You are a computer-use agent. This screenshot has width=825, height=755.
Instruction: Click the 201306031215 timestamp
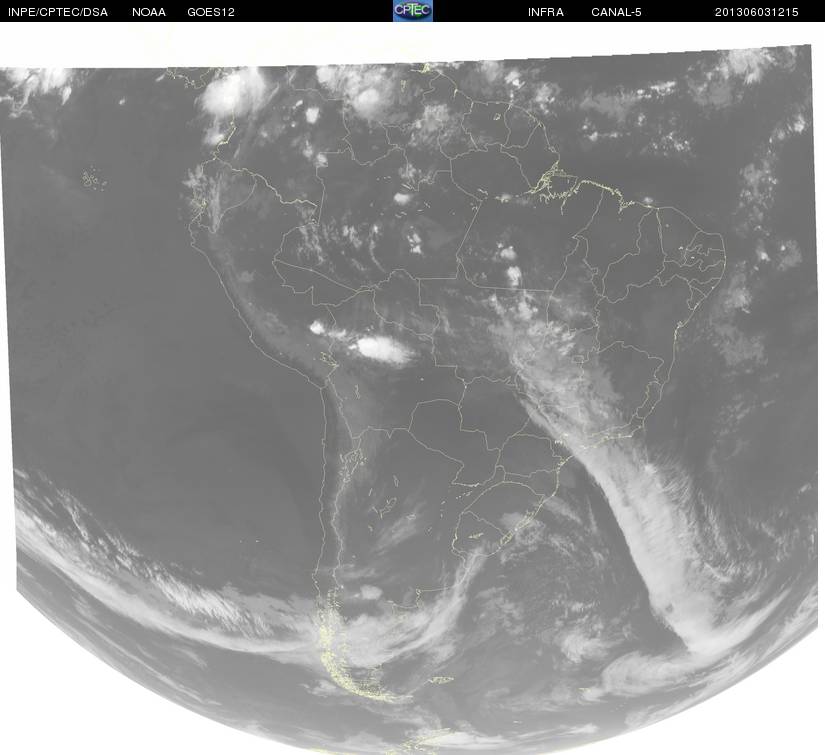(757, 12)
